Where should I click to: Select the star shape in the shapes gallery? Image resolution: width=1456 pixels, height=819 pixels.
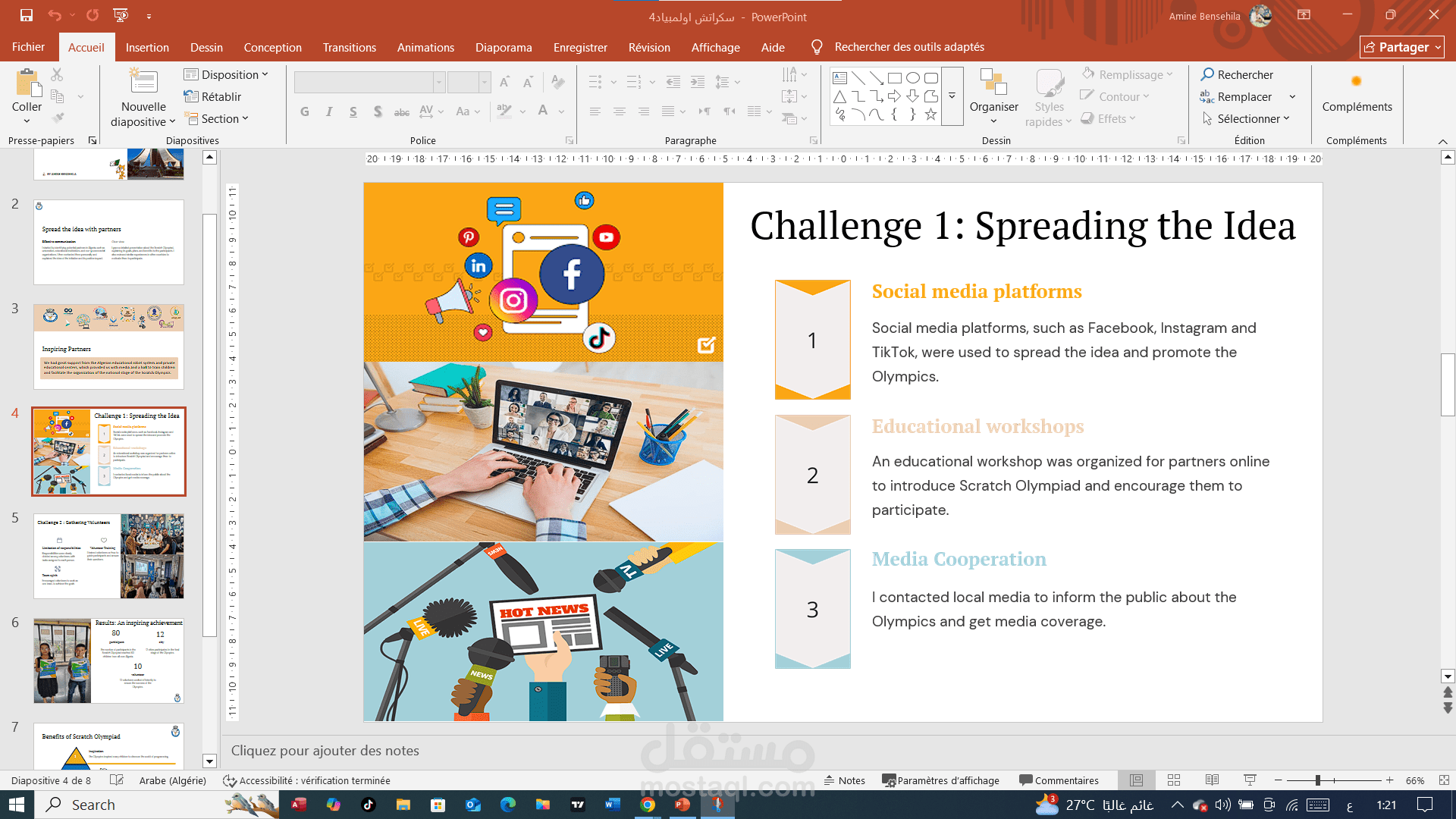[x=931, y=115]
